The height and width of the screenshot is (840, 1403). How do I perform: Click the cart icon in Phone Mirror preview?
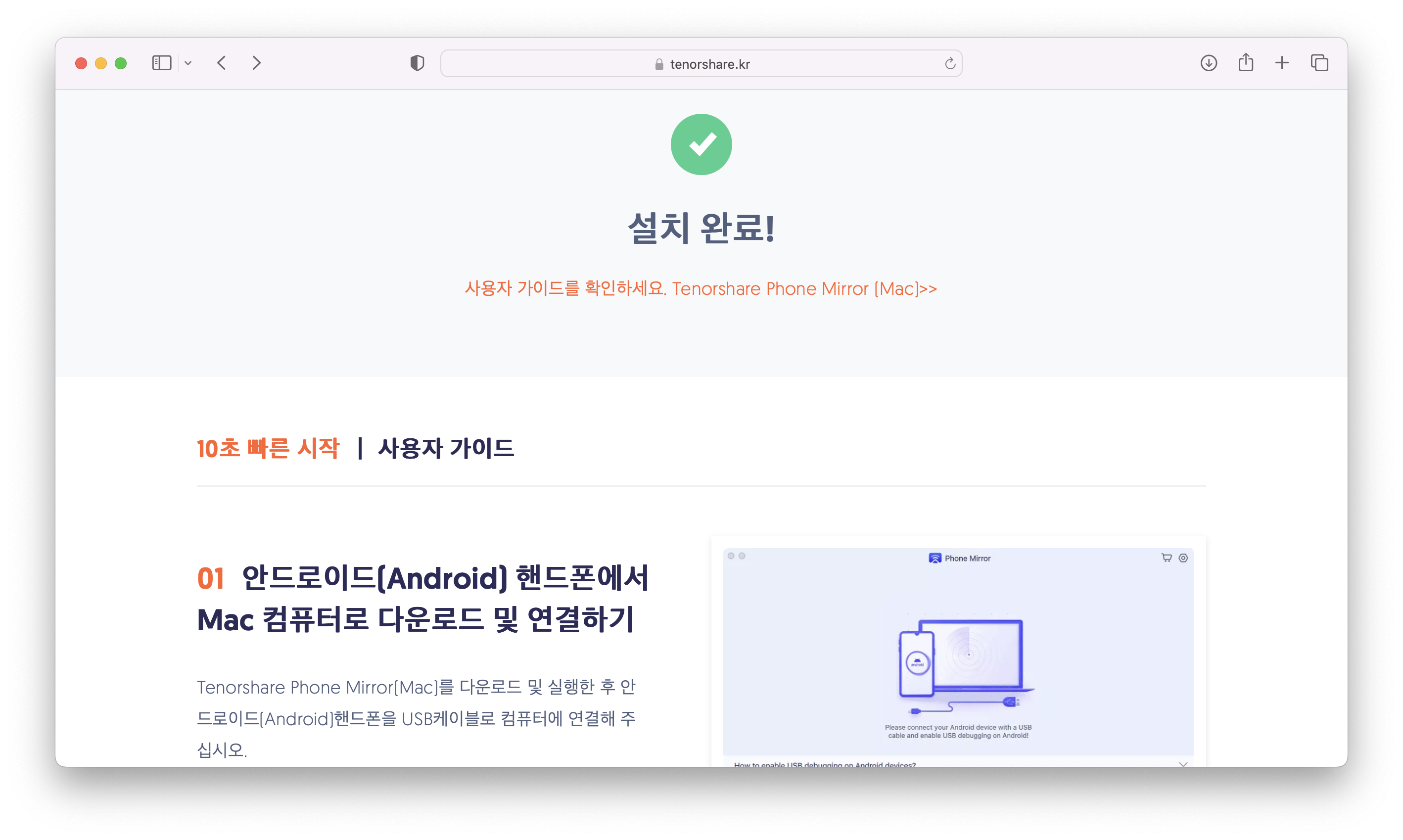click(1167, 558)
